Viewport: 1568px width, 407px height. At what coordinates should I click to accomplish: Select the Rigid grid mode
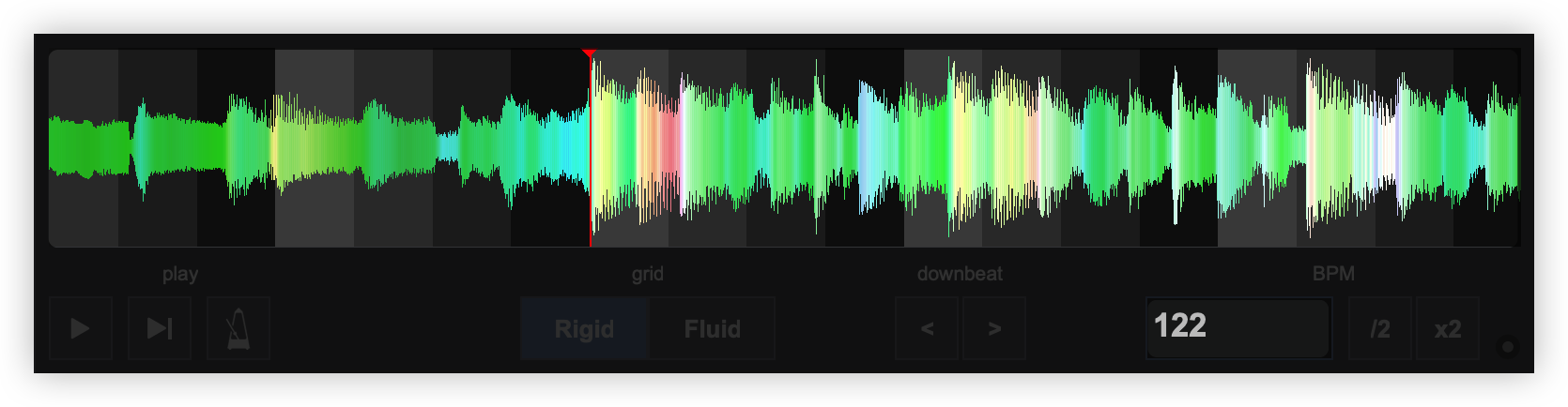584,329
